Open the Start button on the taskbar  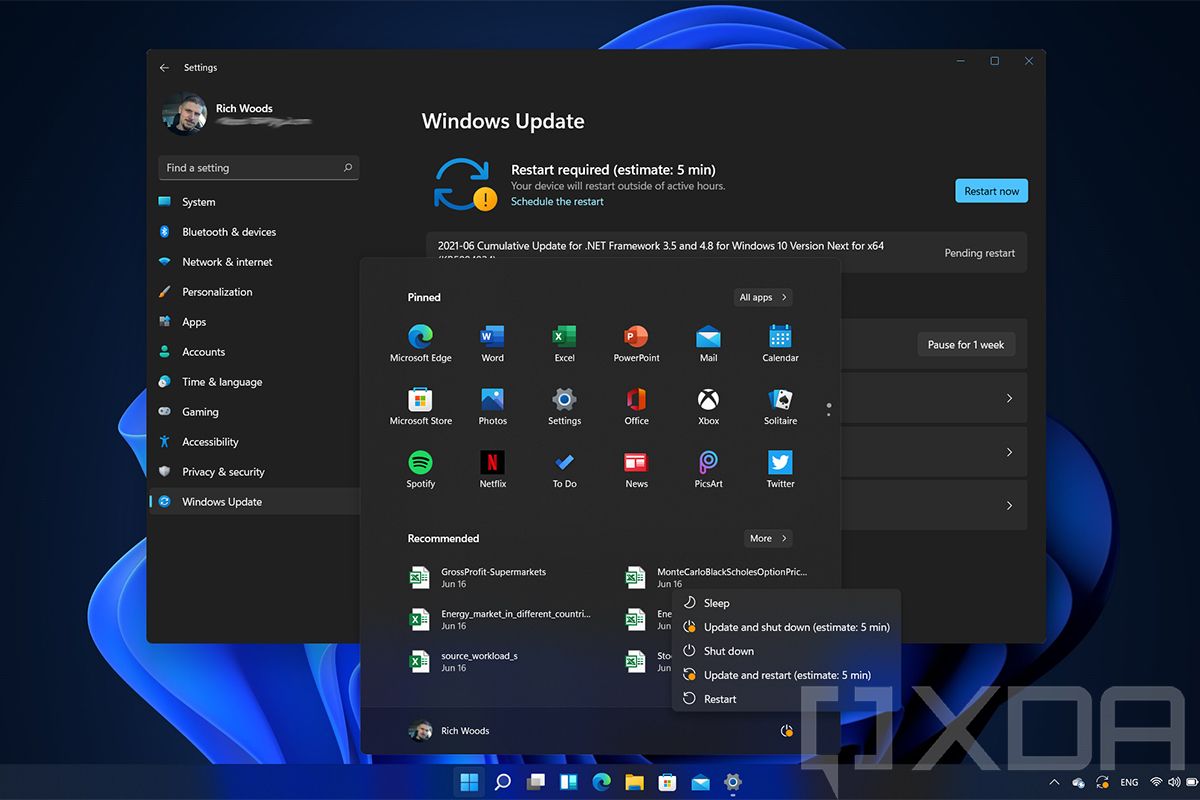coord(468,782)
